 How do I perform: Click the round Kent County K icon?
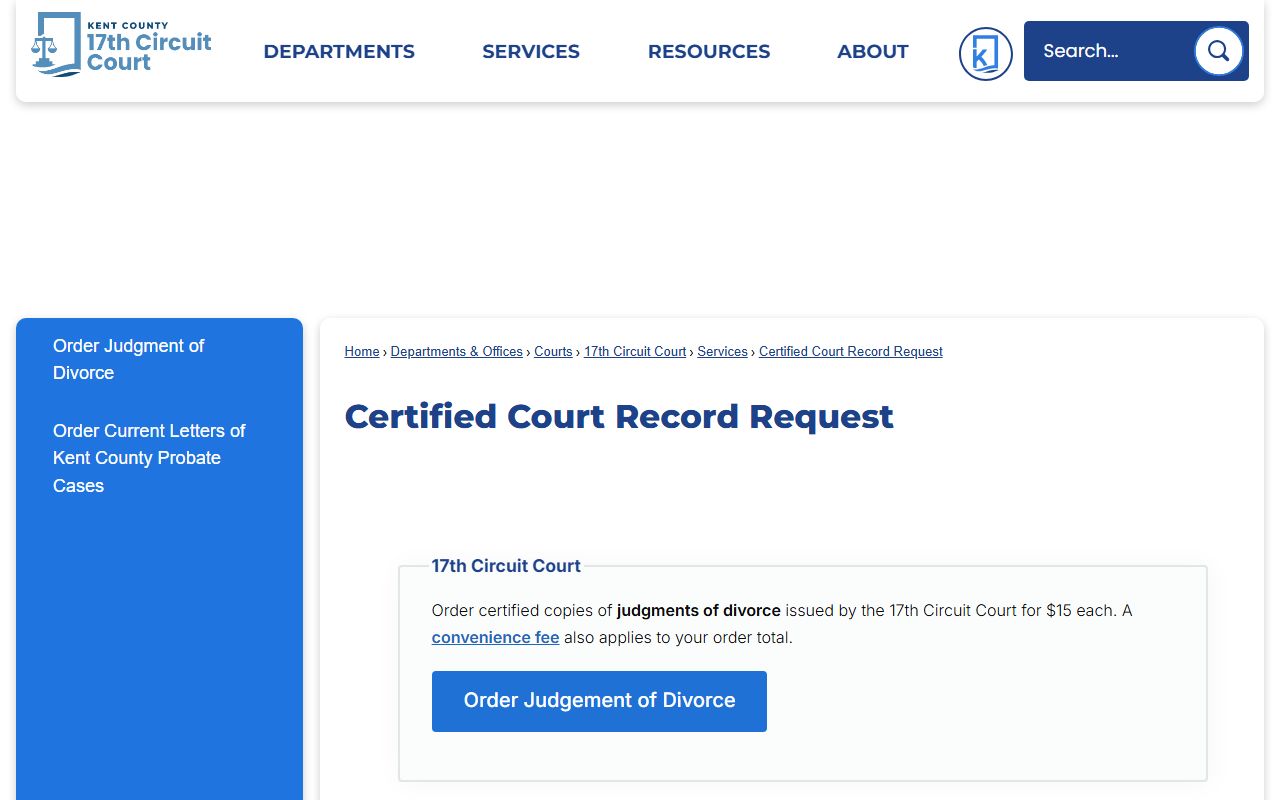pos(985,53)
